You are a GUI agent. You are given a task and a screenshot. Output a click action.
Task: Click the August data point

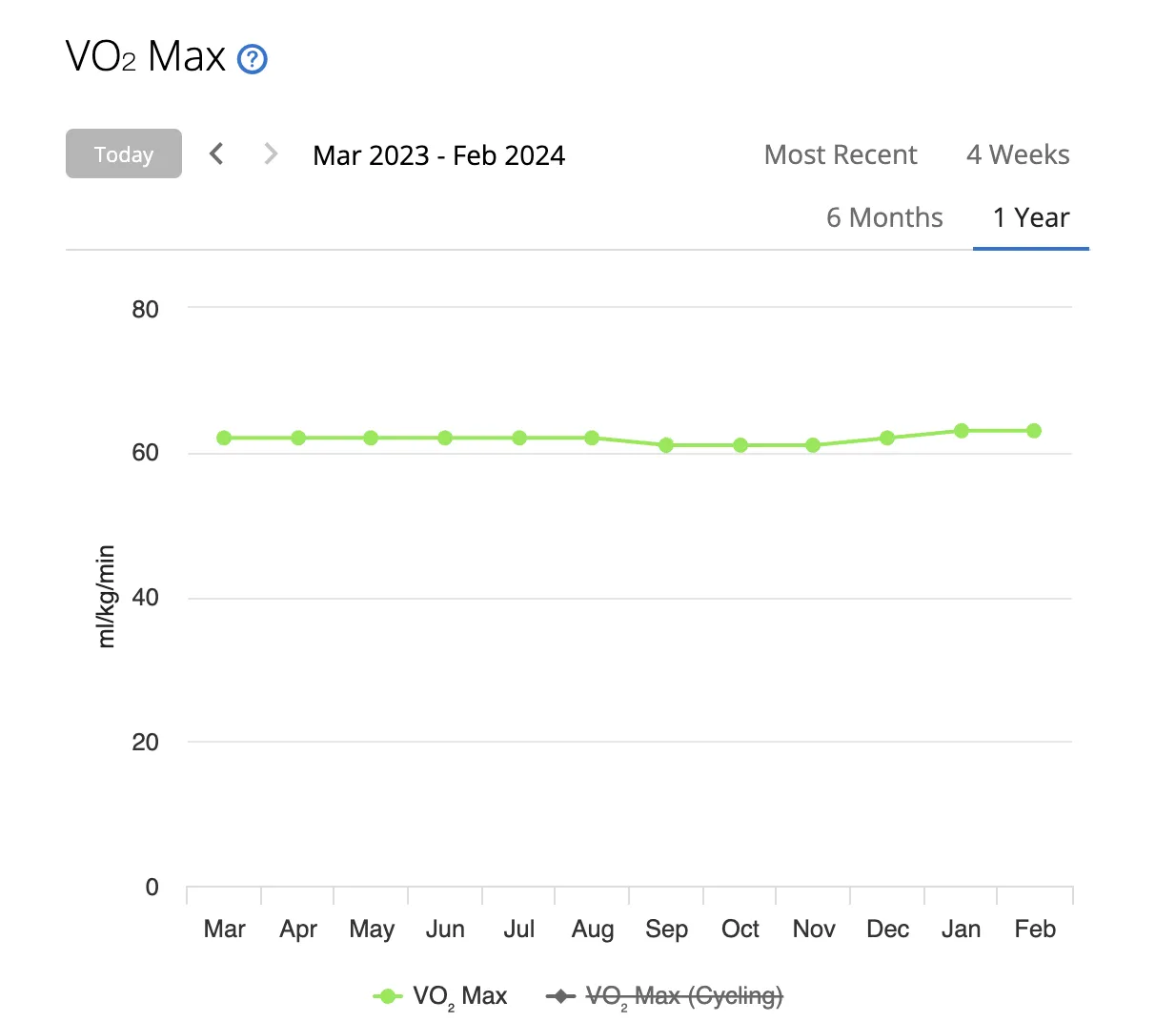[x=592, y=439]
